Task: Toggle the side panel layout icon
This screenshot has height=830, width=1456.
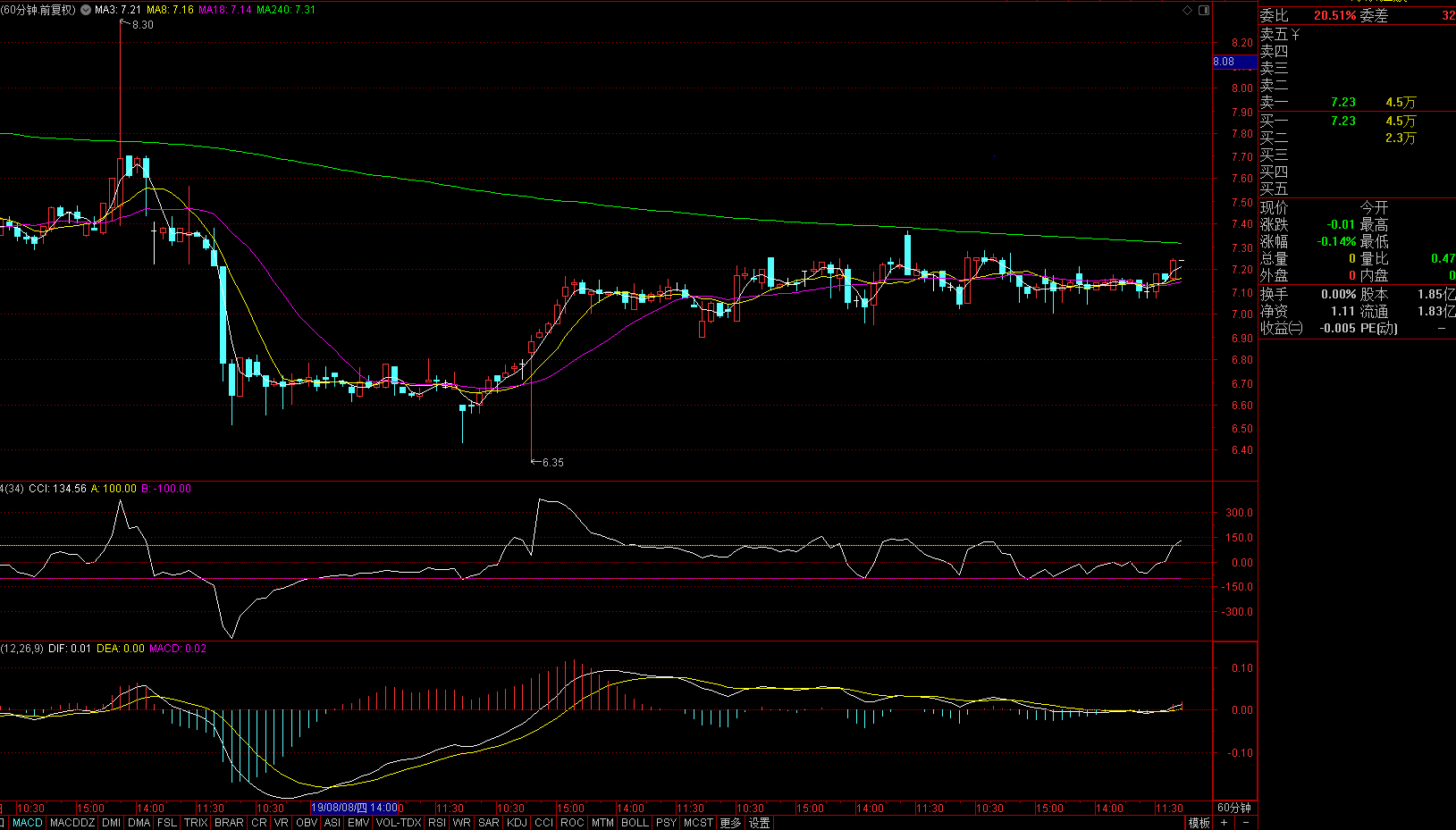Action: [x=1203, y=10]
